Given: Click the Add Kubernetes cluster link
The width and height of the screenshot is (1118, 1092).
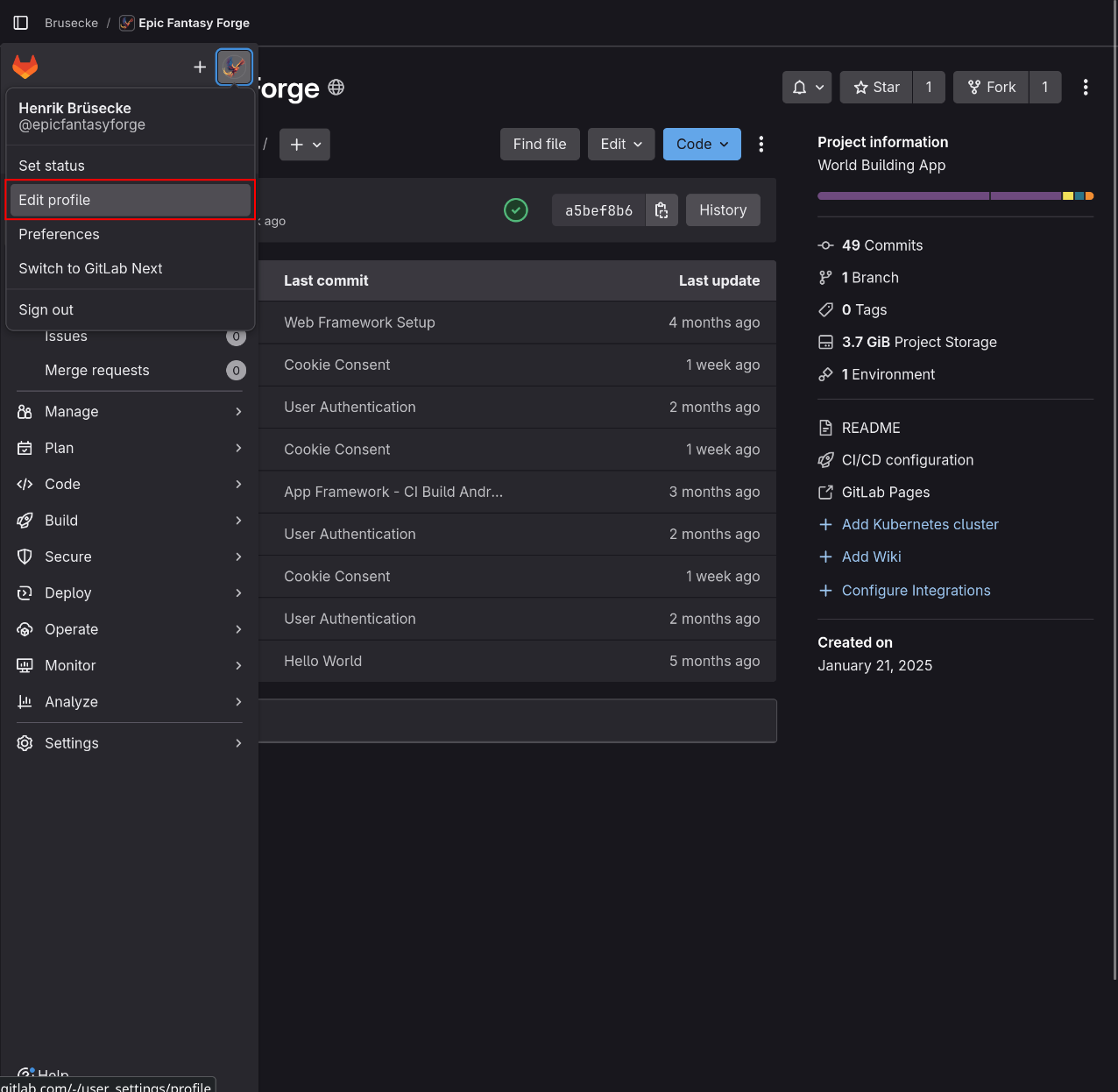Looking at the screenshot, I should [920, 524].
